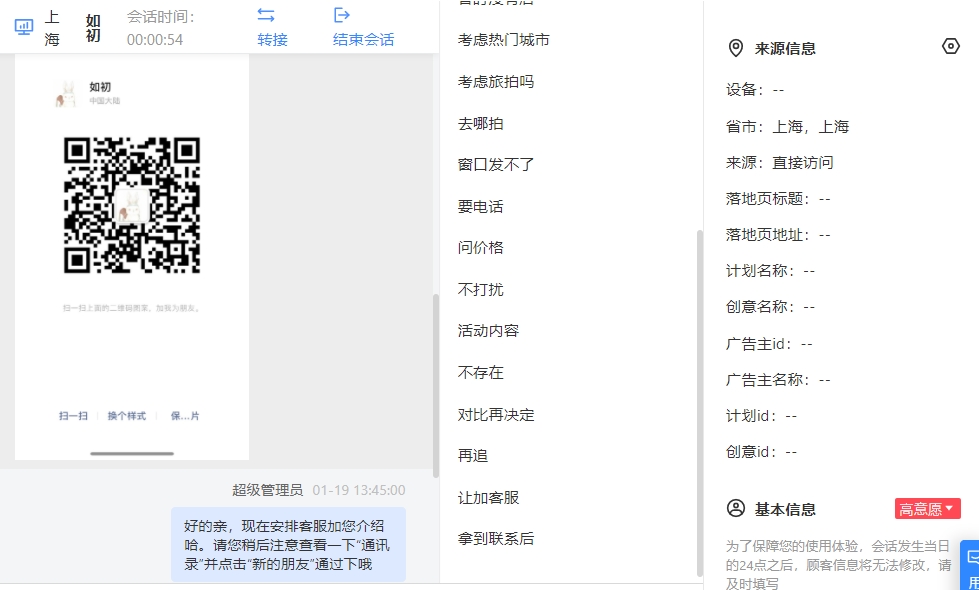The width and height of the screenshot is (979, 590).
Task: Select quick reply 要电话
Action: click(x=481, y=207)
